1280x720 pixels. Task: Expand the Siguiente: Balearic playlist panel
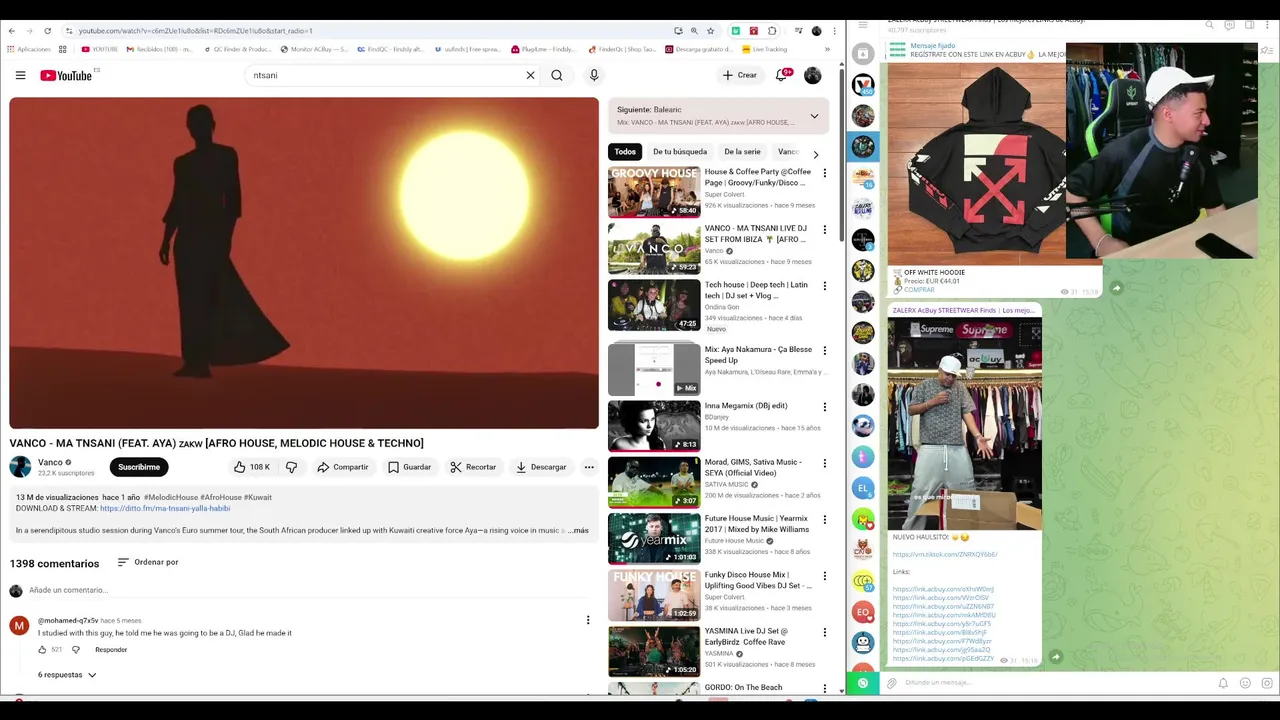pos(814,116)
